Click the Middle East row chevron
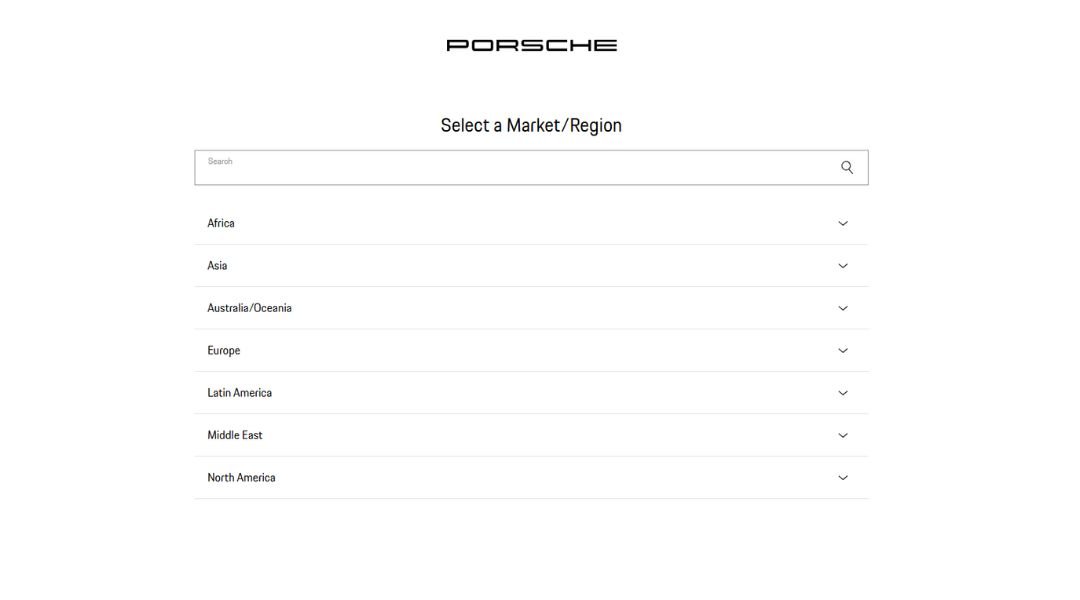1080x600 pixels. pyautogui.click(x=843, y=436)
